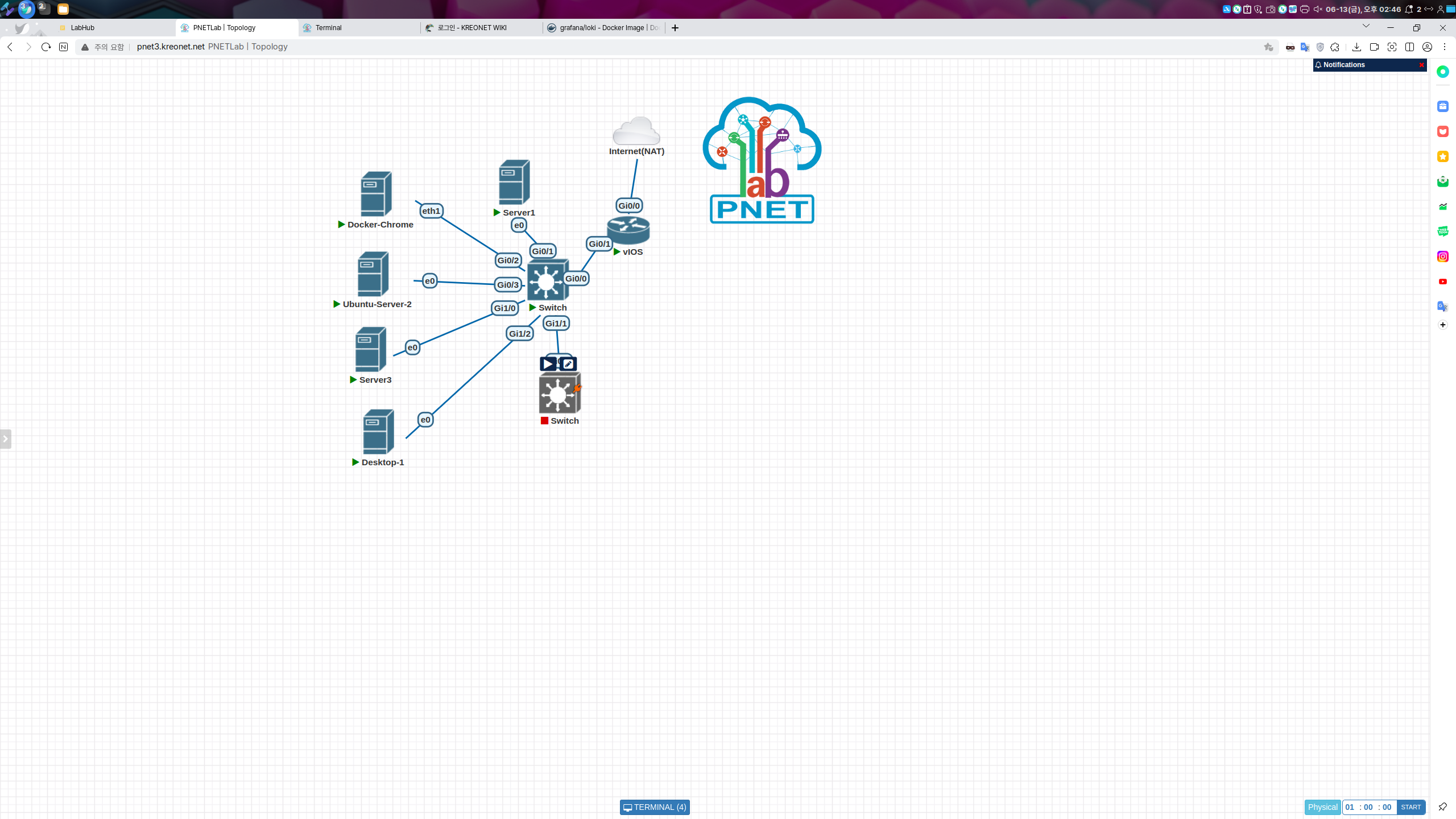Viewport: 1456px width, 819px height.
Task: Click the timer seconds field
Action: tap(1387, 807)
